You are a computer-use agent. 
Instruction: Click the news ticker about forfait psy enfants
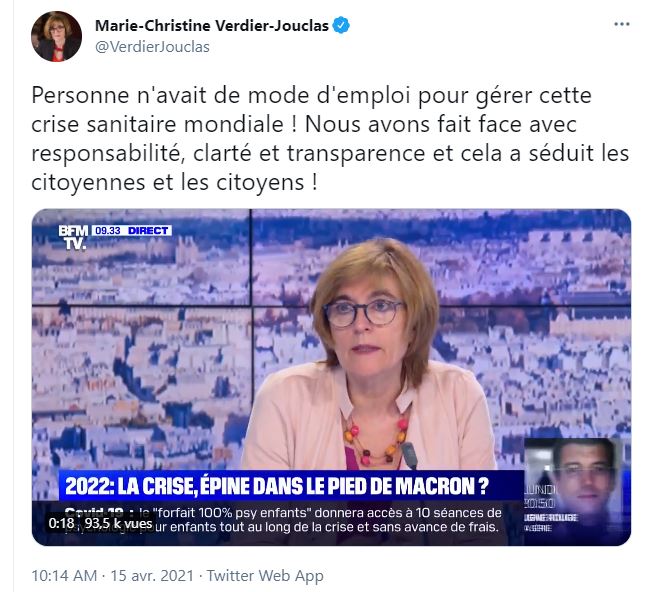tap(285, 520)
